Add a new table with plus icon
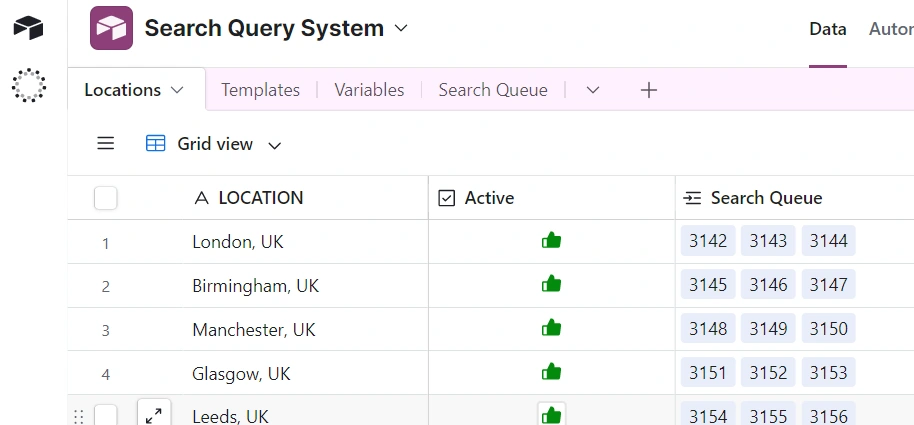This screenshot has width=914, height=425. click(x=649, y=90)
